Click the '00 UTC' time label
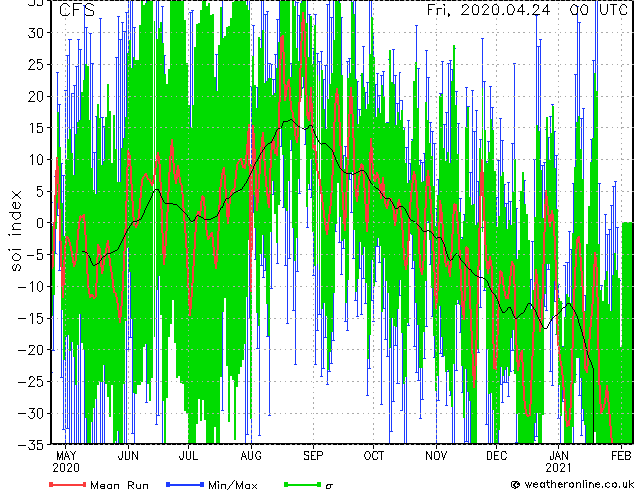Viewport: 634px width, 490px height. coord(598,10)
